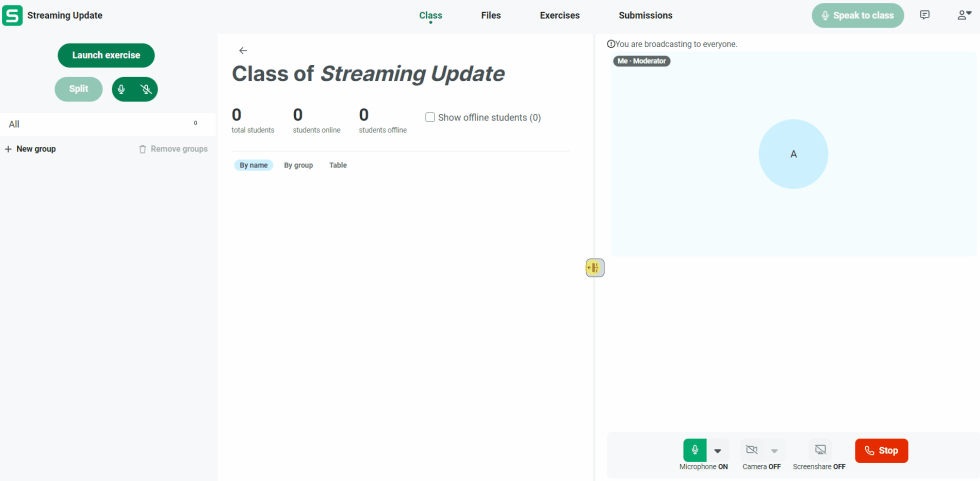Toggle the microphone off
This screenshot has width=980, height=481.
(694, 450)
